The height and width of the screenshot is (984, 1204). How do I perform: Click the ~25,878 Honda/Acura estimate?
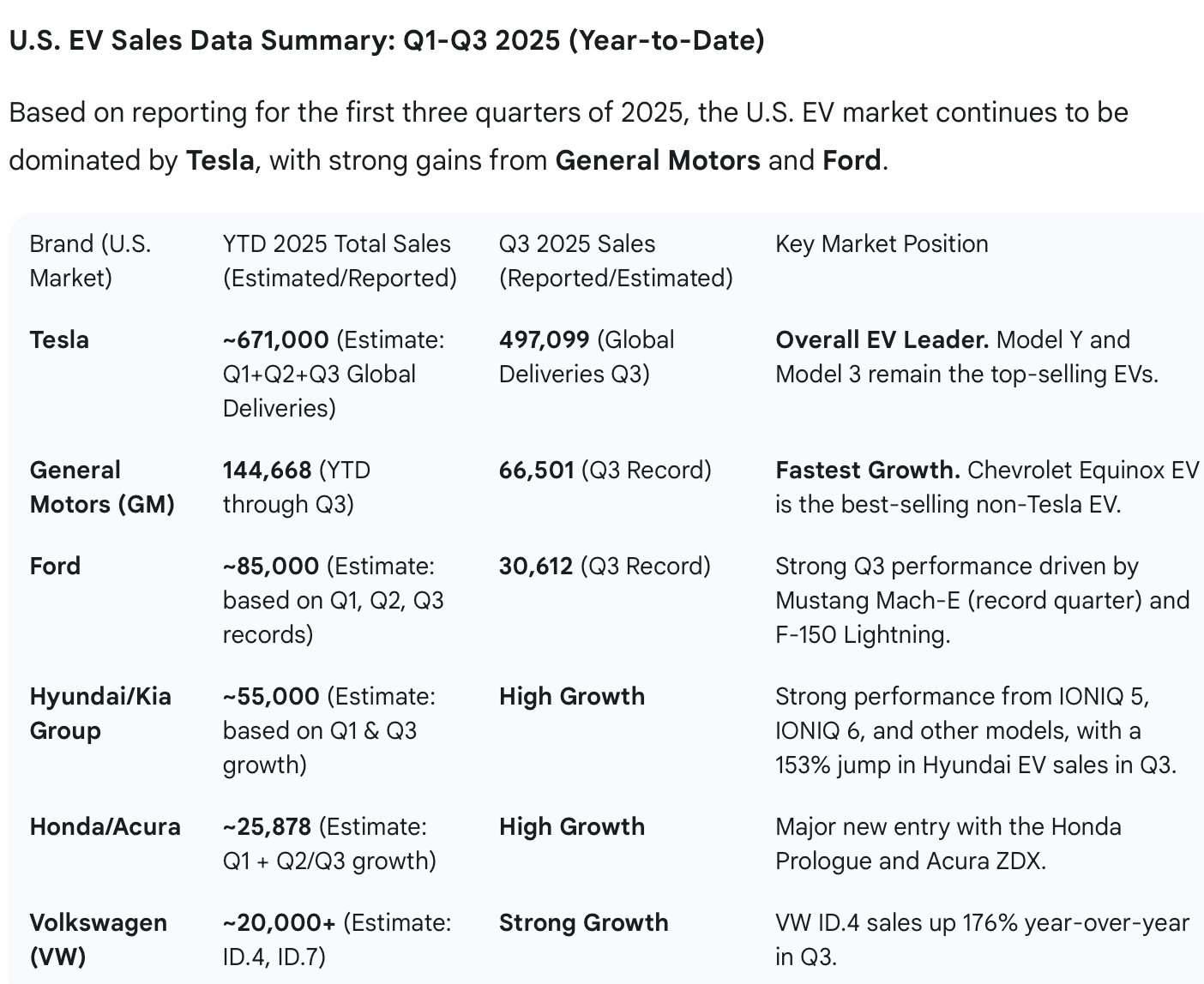click(x=267, y=827)
